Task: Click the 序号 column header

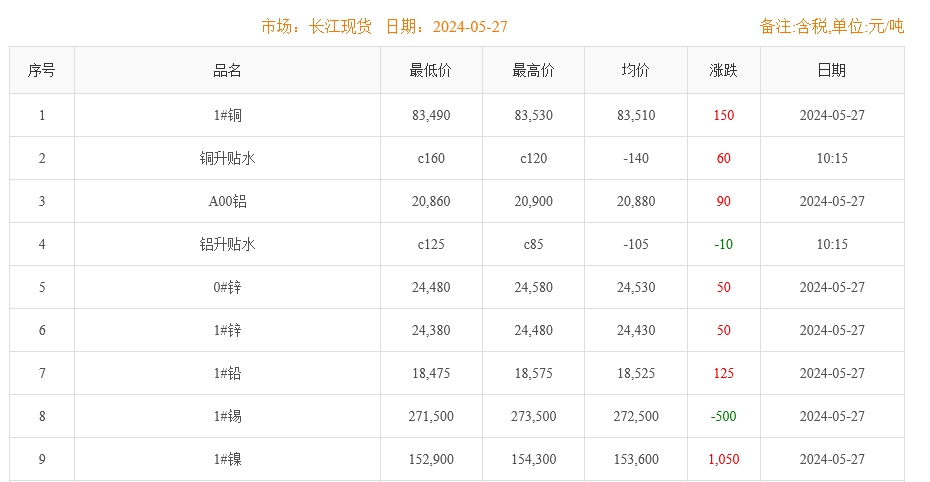Action: click(42, 71)
